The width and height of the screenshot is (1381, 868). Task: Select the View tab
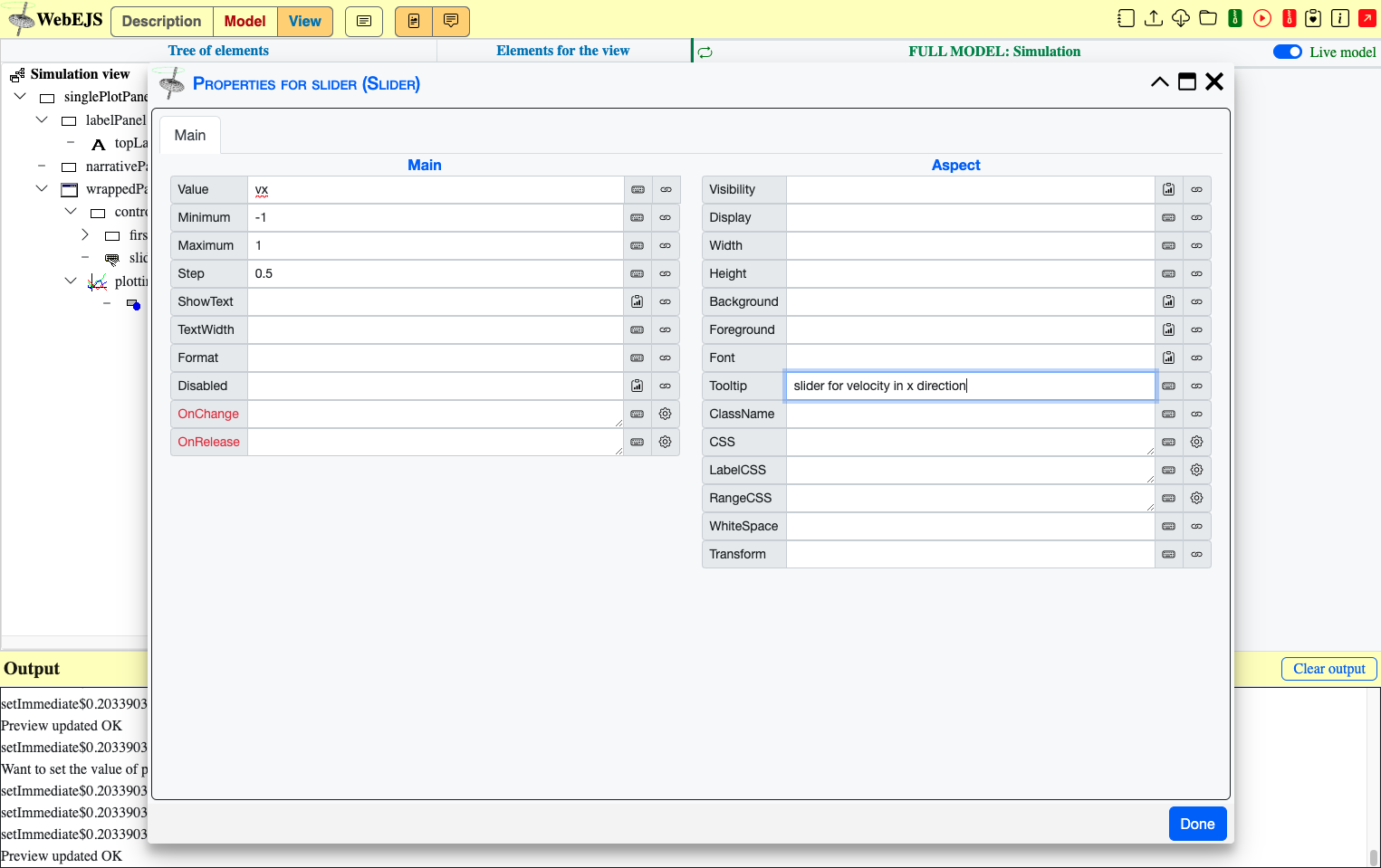point(305,21)
